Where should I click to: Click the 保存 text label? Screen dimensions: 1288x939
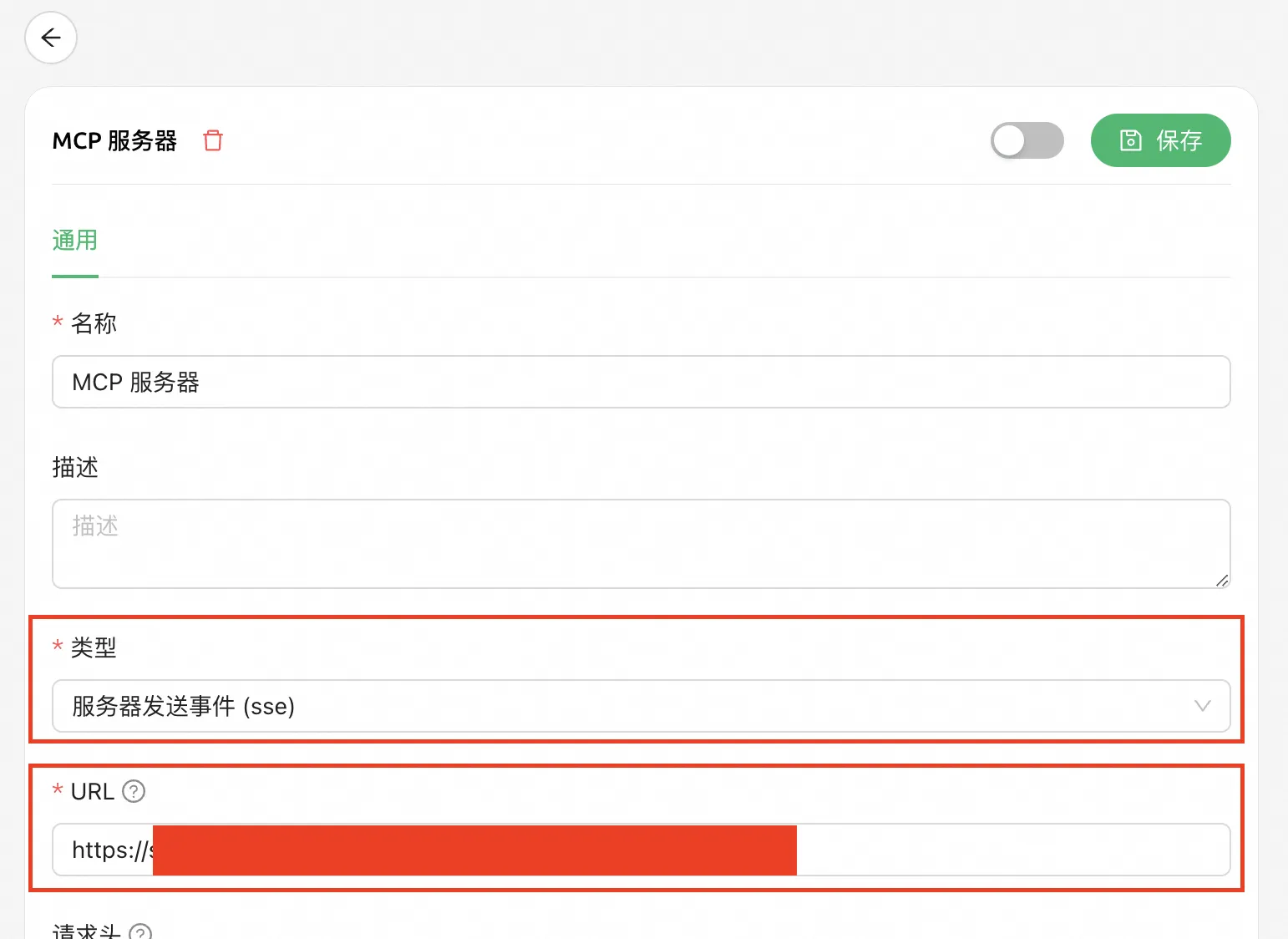click(1179, 140)
